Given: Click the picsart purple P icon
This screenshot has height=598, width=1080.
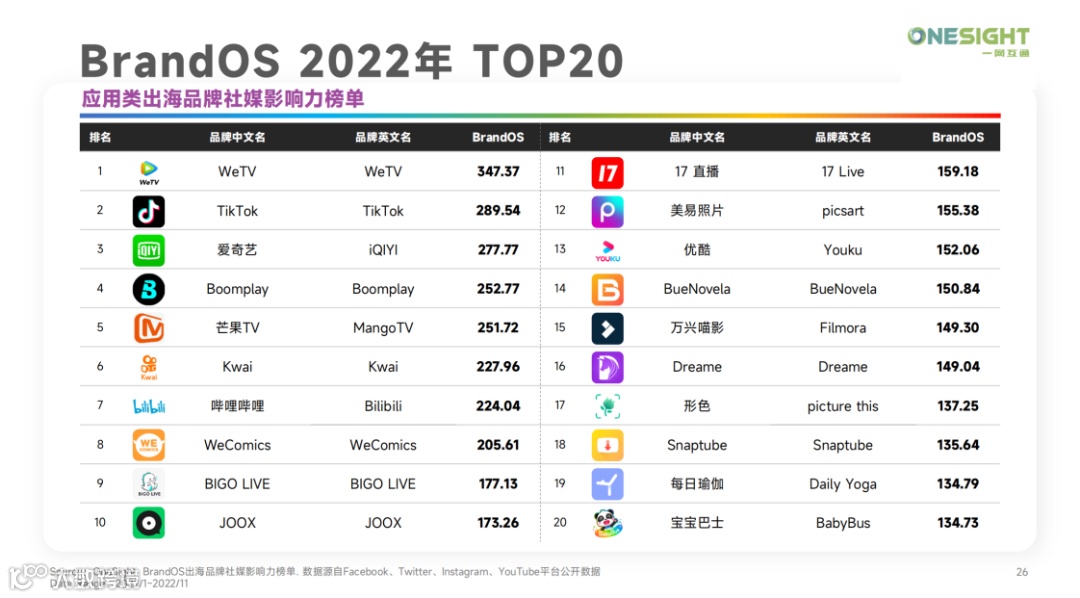Looking at the screenshot, I should (608, 212).
